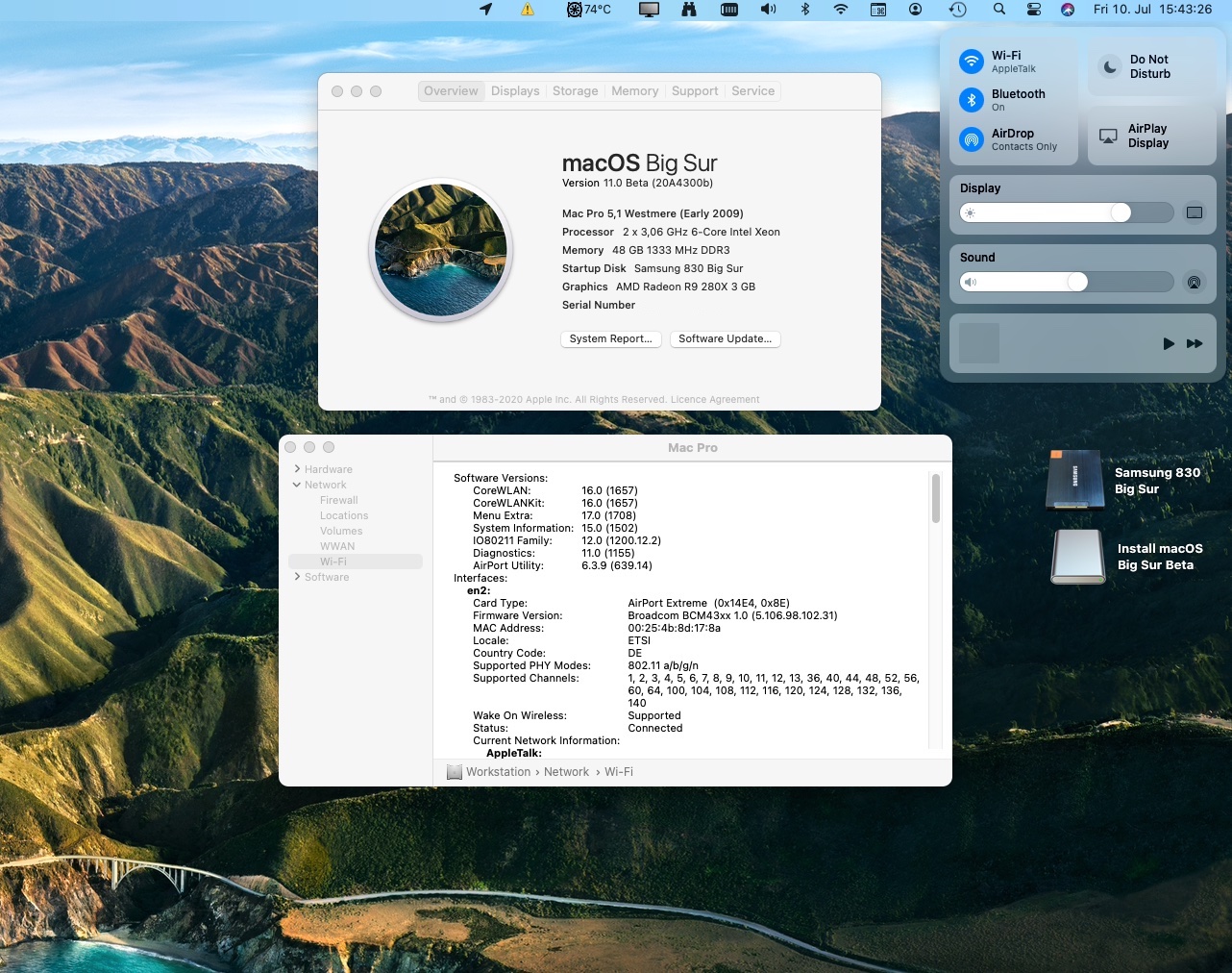Image resolution: width=1232 pixels, height=973 pixels.
Task: Select Firewall in the Network list
Action: [338, 500]
